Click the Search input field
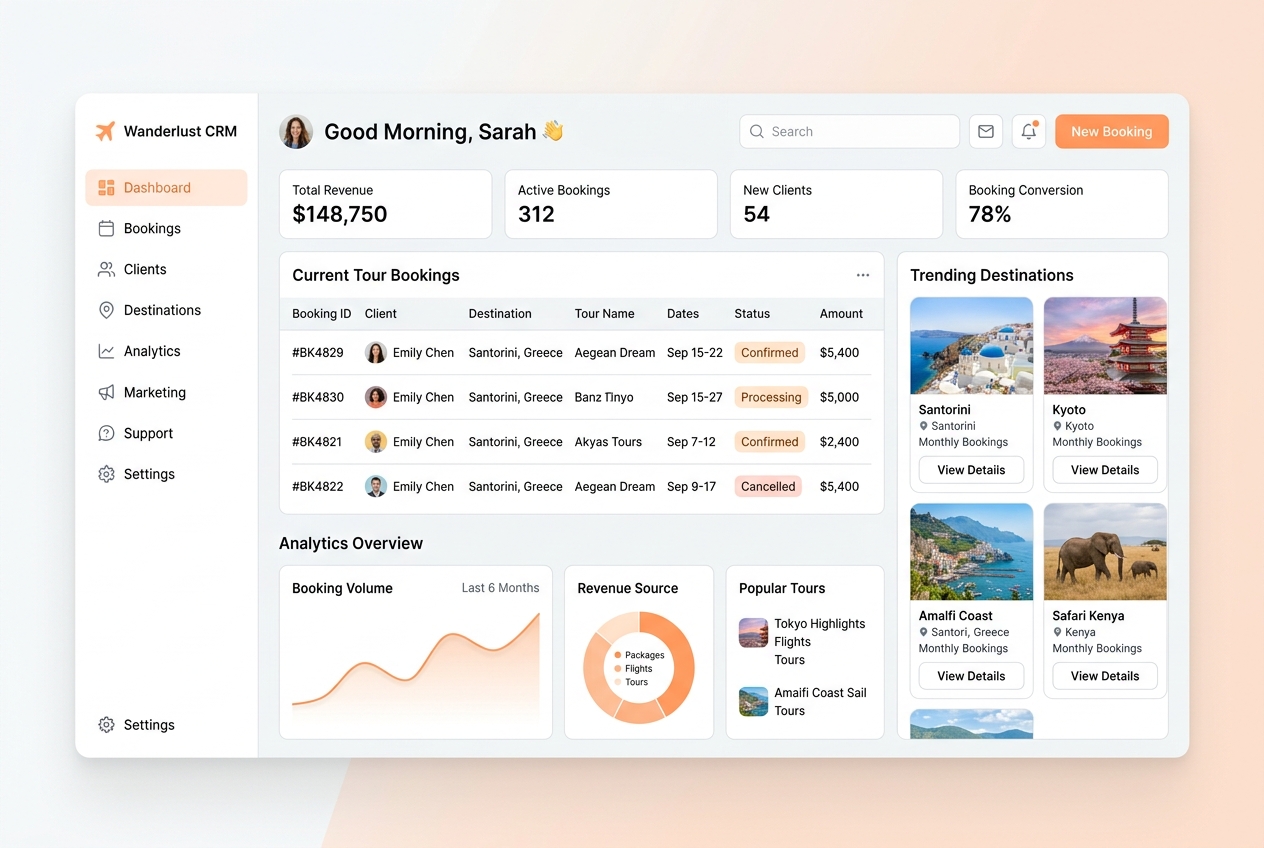The width and height of the screenshot is (1264, 848). 849,132
